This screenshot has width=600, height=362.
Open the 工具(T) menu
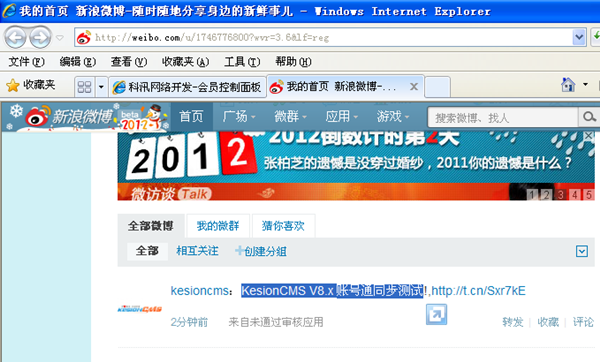(242, 62)
